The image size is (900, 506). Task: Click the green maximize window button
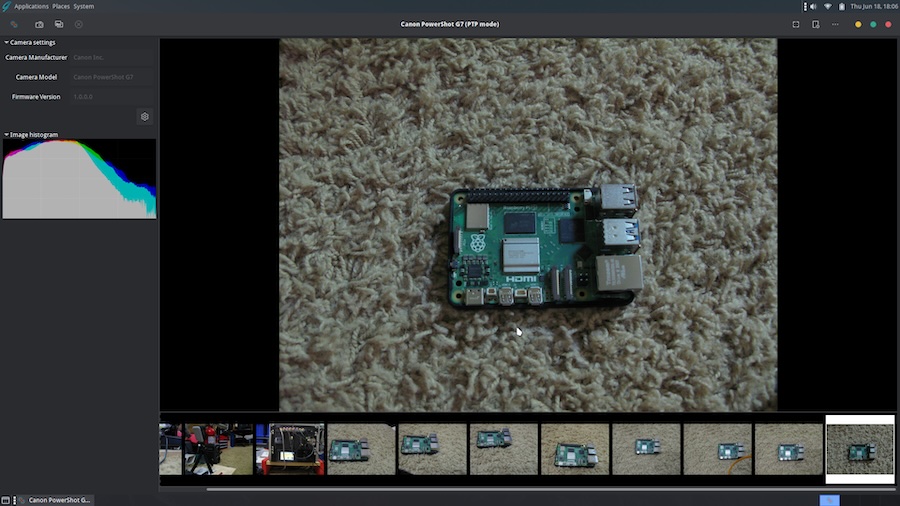coord(873,25)
